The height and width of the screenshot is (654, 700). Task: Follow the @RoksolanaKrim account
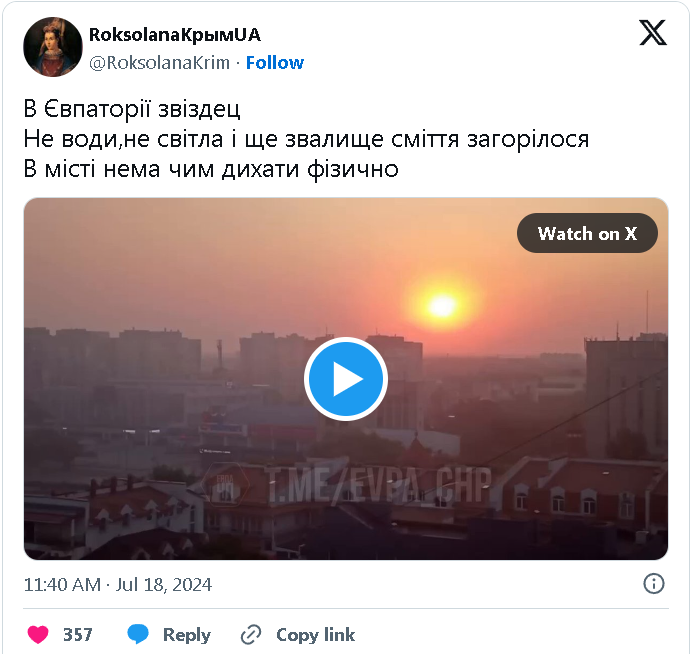click(275, 62)
